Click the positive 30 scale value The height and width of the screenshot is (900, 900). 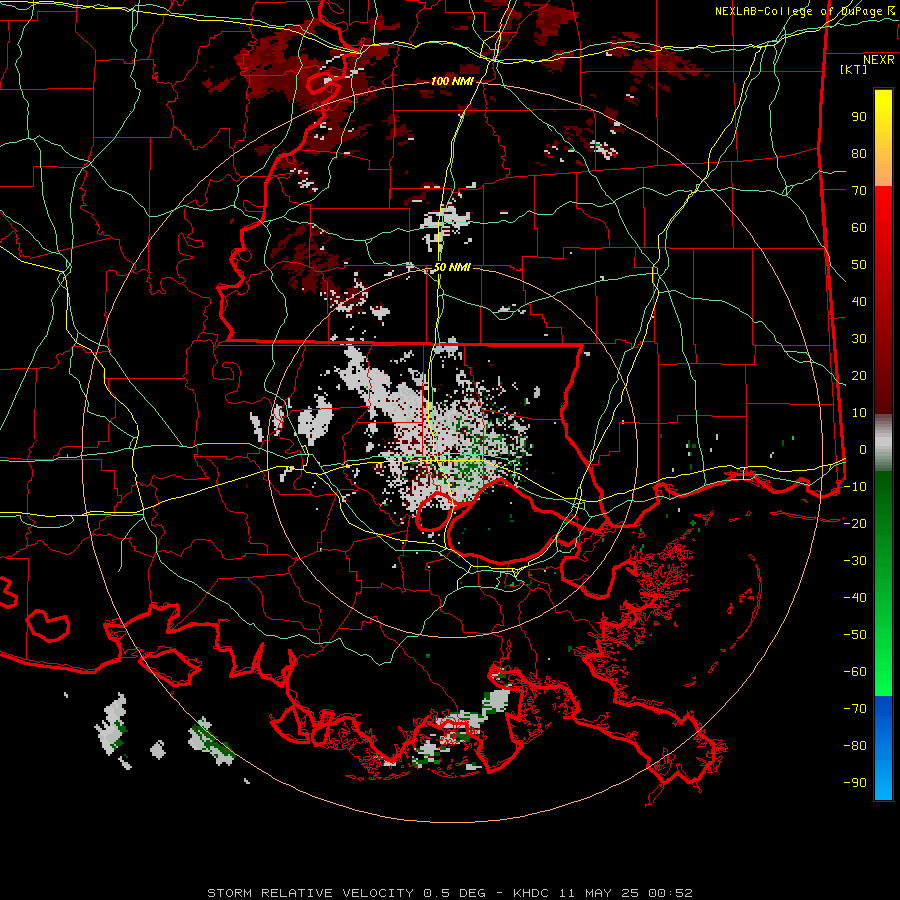(859, 339)
